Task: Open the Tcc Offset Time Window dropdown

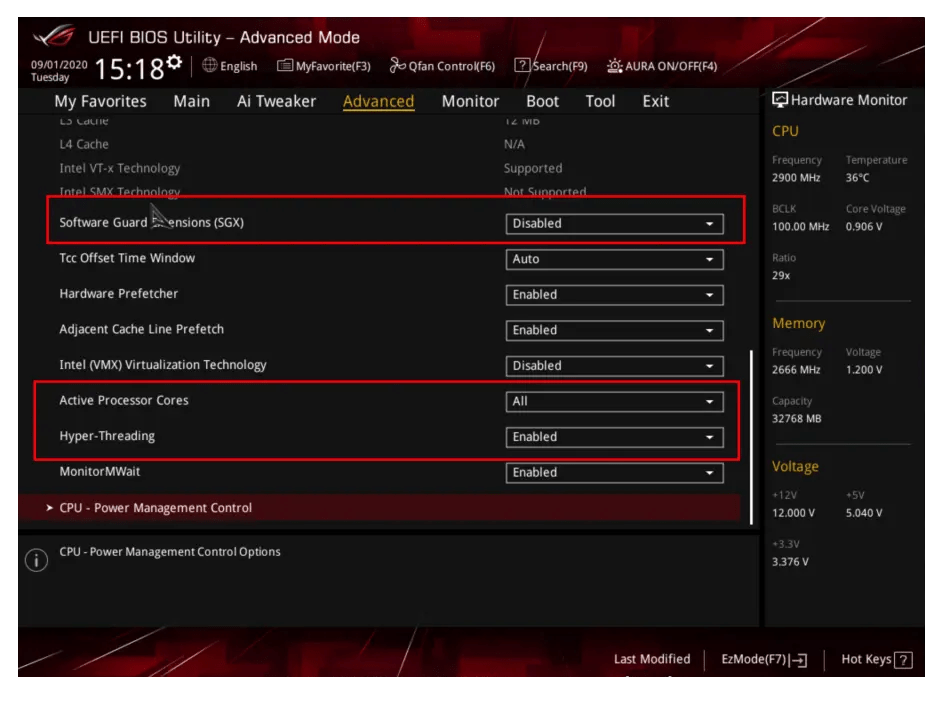Action: point(614,259)
